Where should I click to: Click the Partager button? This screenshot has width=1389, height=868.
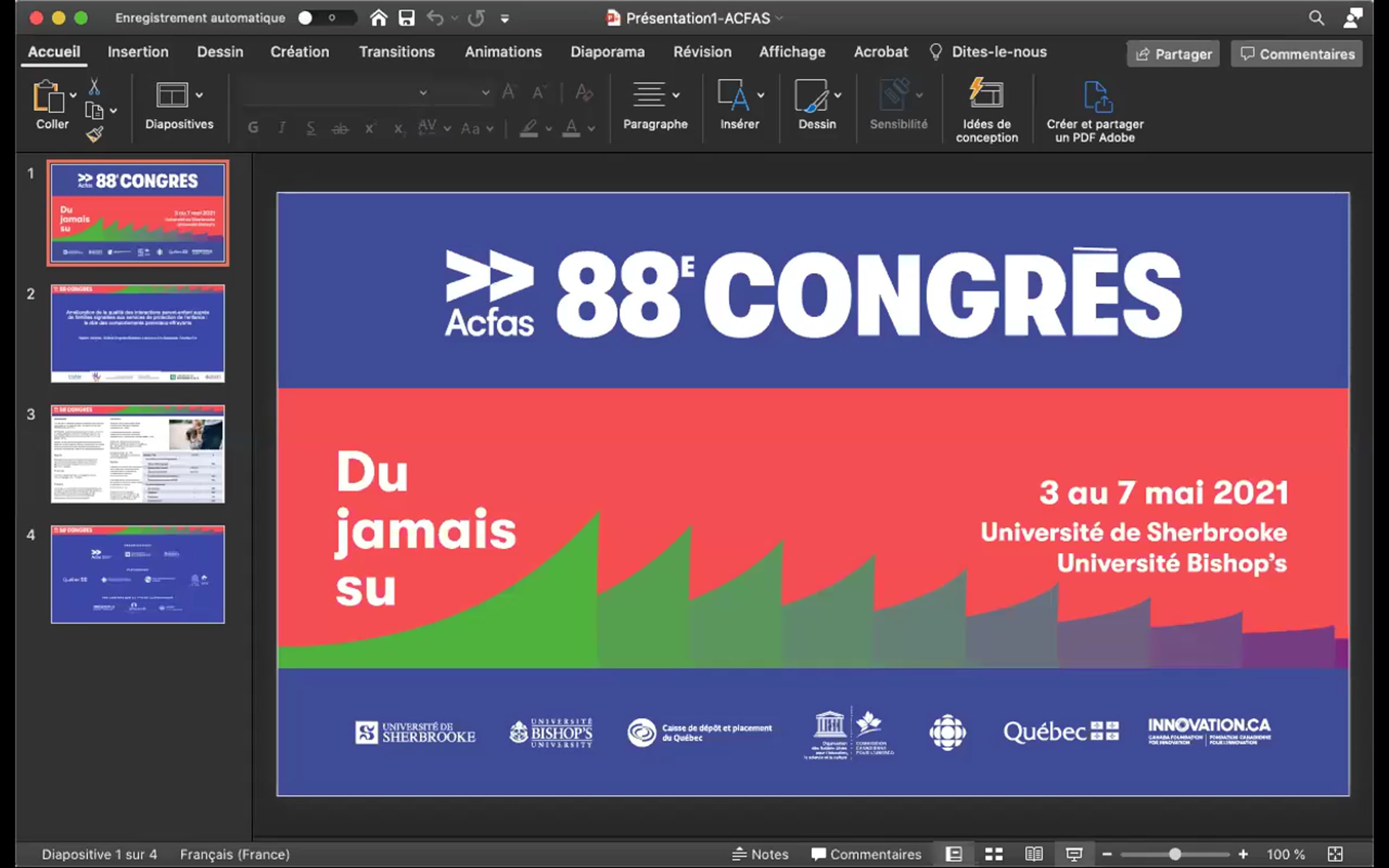pyautogui.click(x=1173, y=54)
